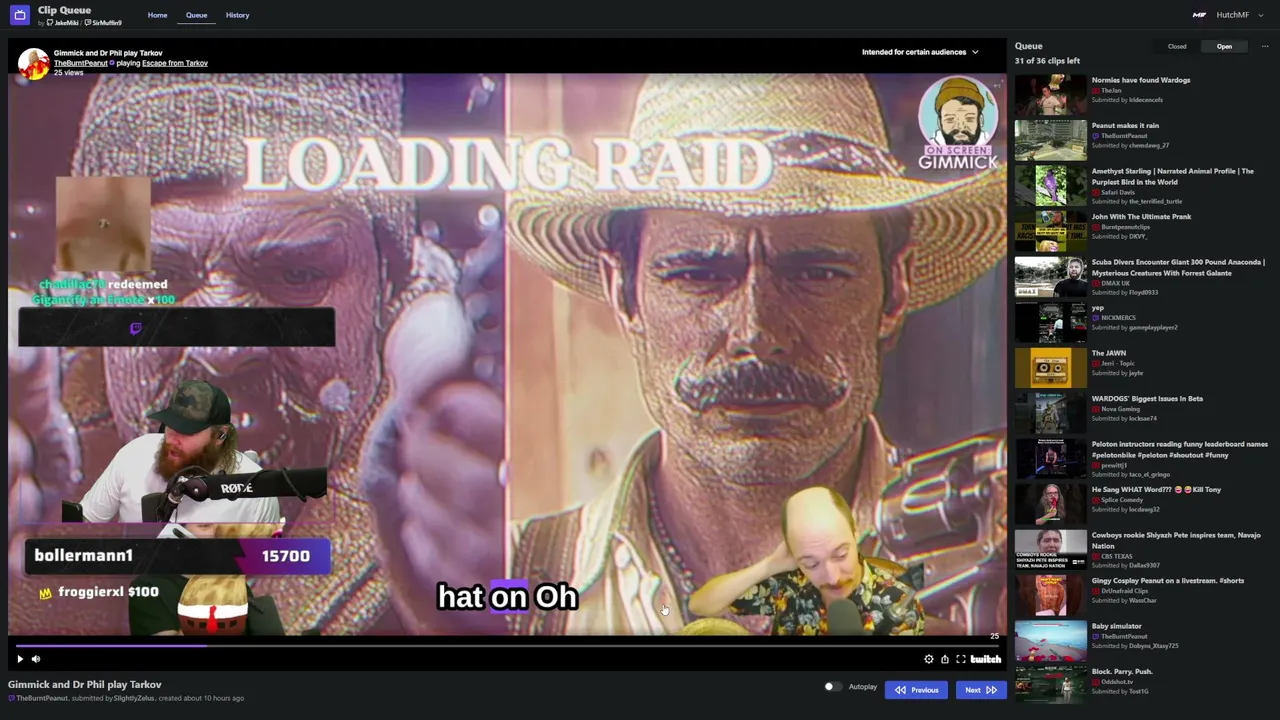Select the Cowboys rookie Shiyazh Pete thumbnail
This screenshot has width=1280, height=720.
pos(1050,550)
